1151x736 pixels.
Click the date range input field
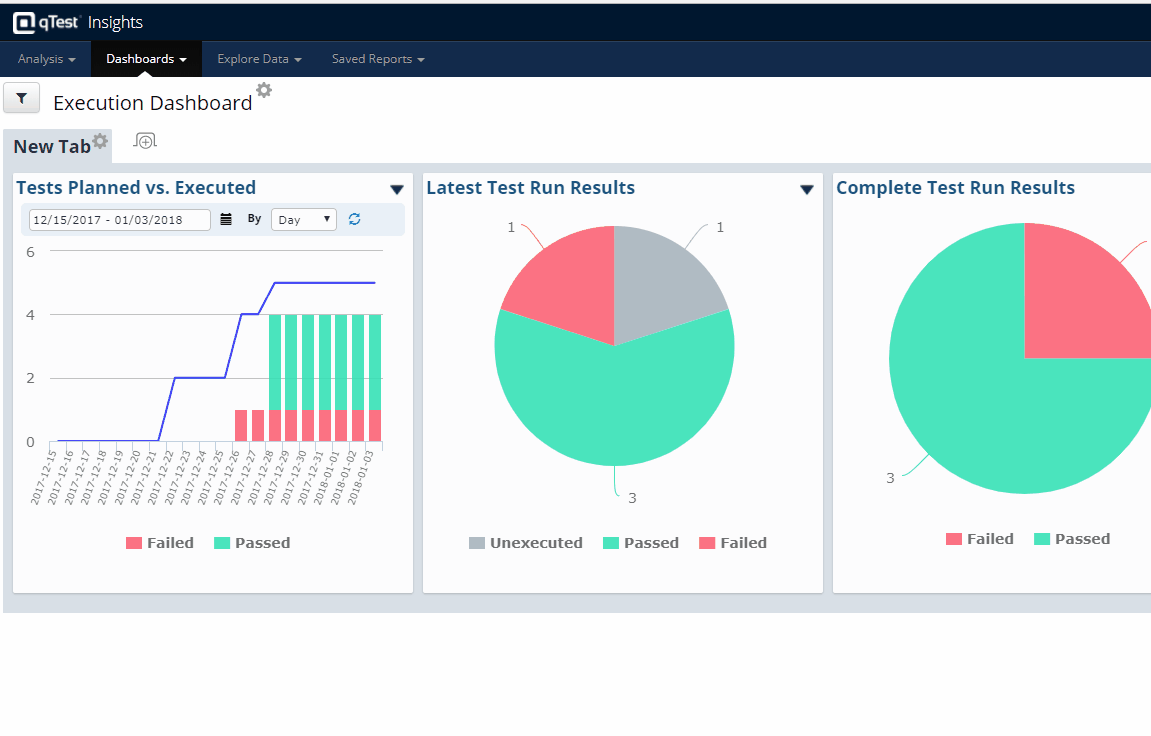click(x=119, y=219)
